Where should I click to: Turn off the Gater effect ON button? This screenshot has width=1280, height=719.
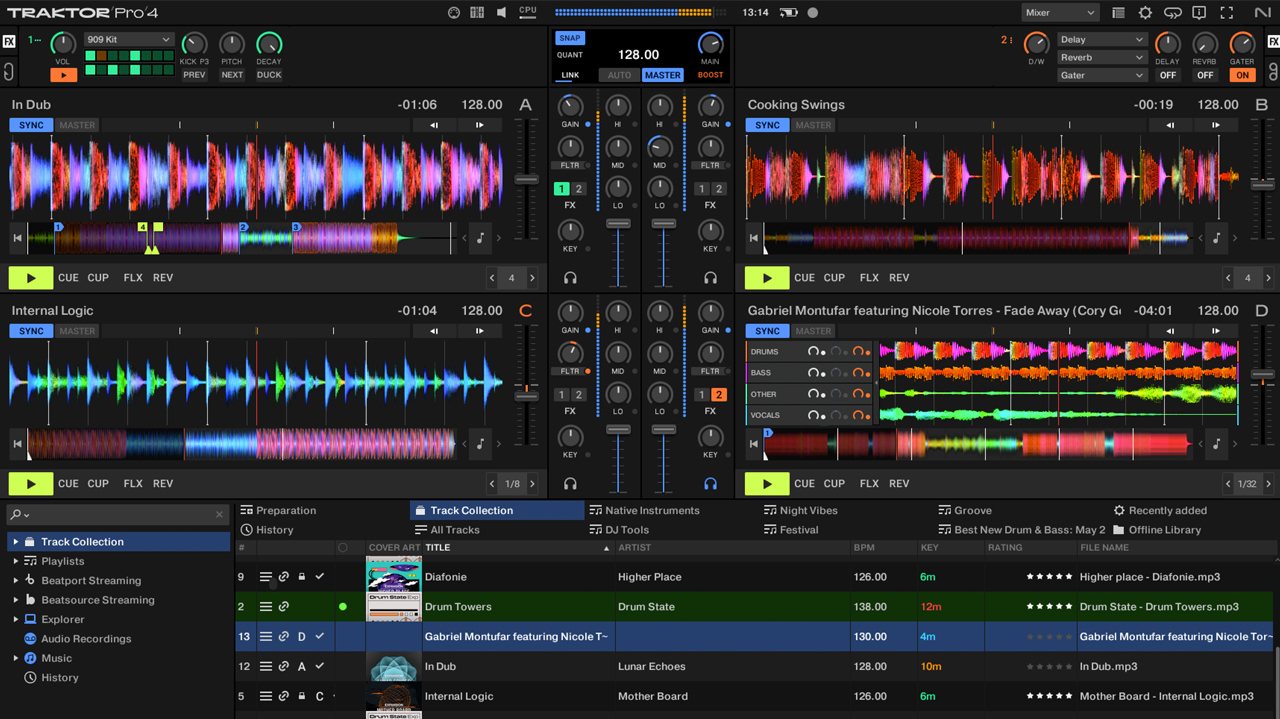pyautogui.click(x=1242, y=75)
